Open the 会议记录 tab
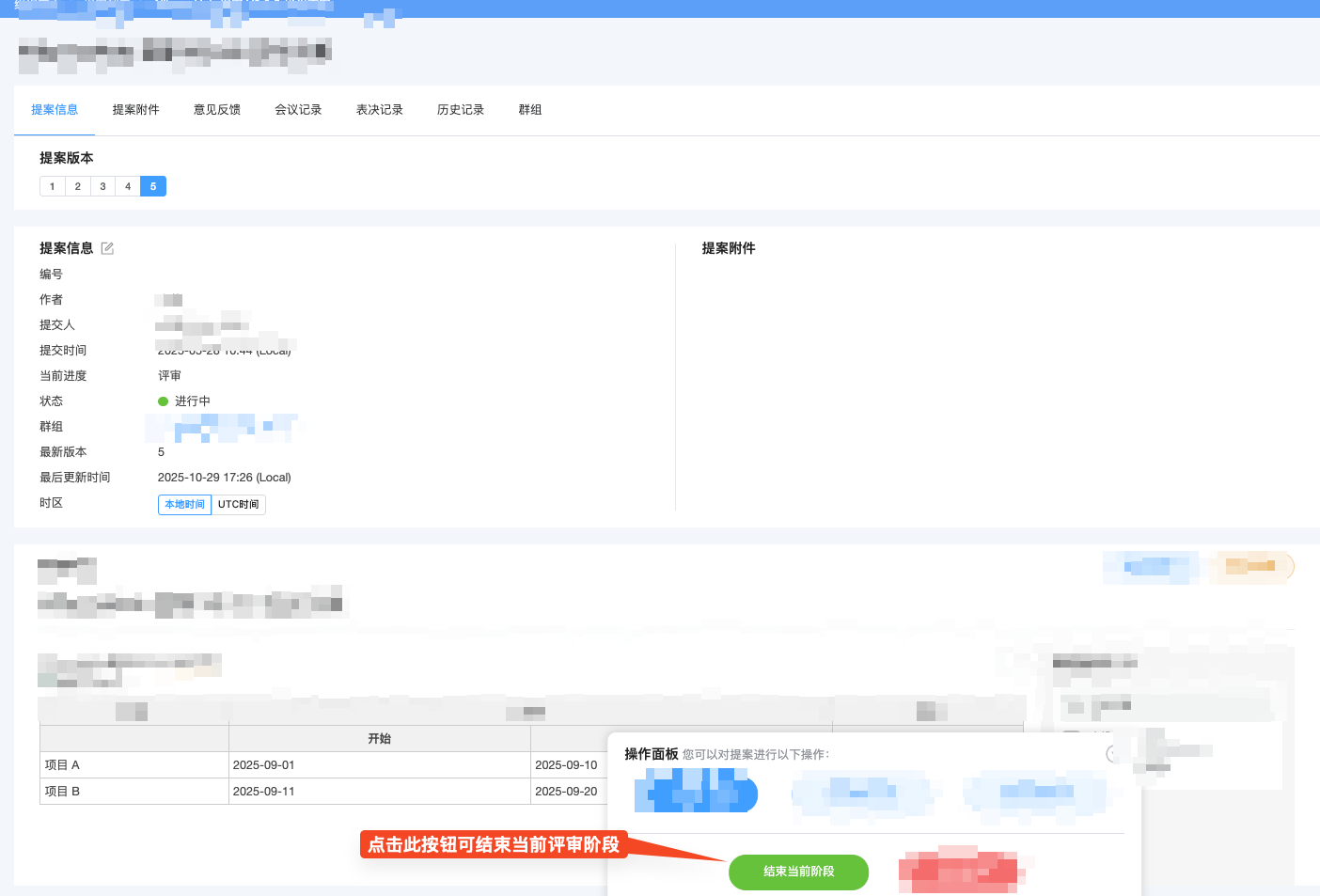This screenshot has width=1320, height=896. (298, 109)
